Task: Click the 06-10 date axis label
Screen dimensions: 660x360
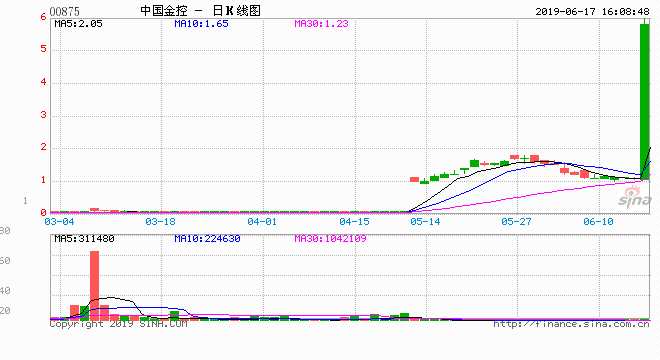Action: (599, 221)
